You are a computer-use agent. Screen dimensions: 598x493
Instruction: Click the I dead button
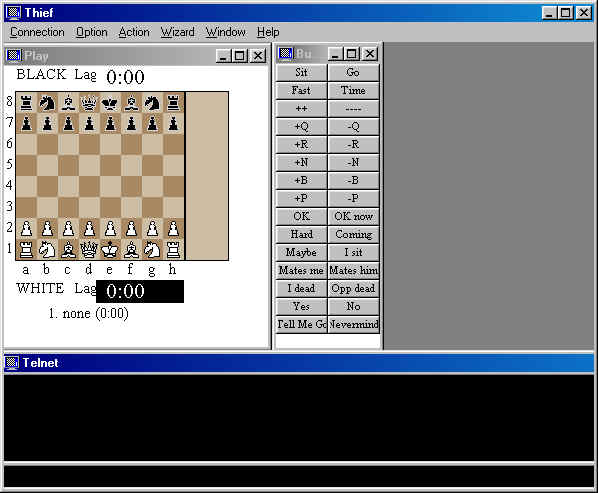[301, 288]
